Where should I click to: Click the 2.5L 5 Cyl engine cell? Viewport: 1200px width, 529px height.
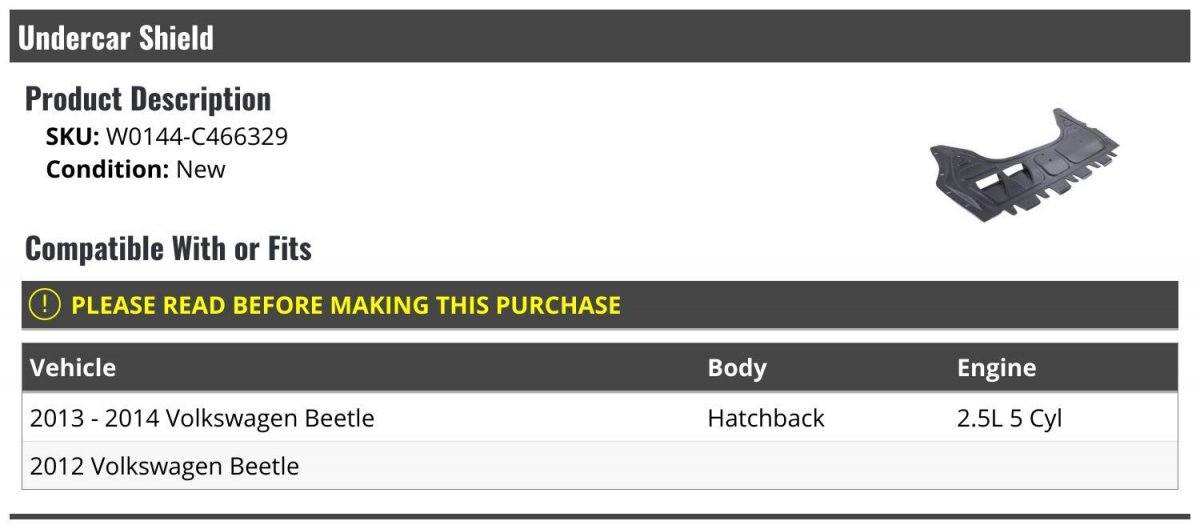tap(1009, 418)
